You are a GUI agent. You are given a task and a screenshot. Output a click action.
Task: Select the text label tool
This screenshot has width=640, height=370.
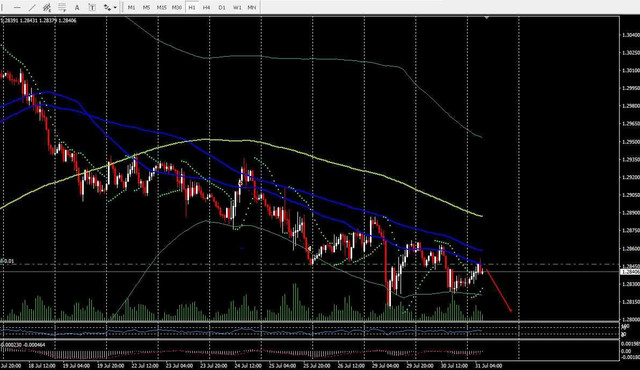[x=92, y=7]
